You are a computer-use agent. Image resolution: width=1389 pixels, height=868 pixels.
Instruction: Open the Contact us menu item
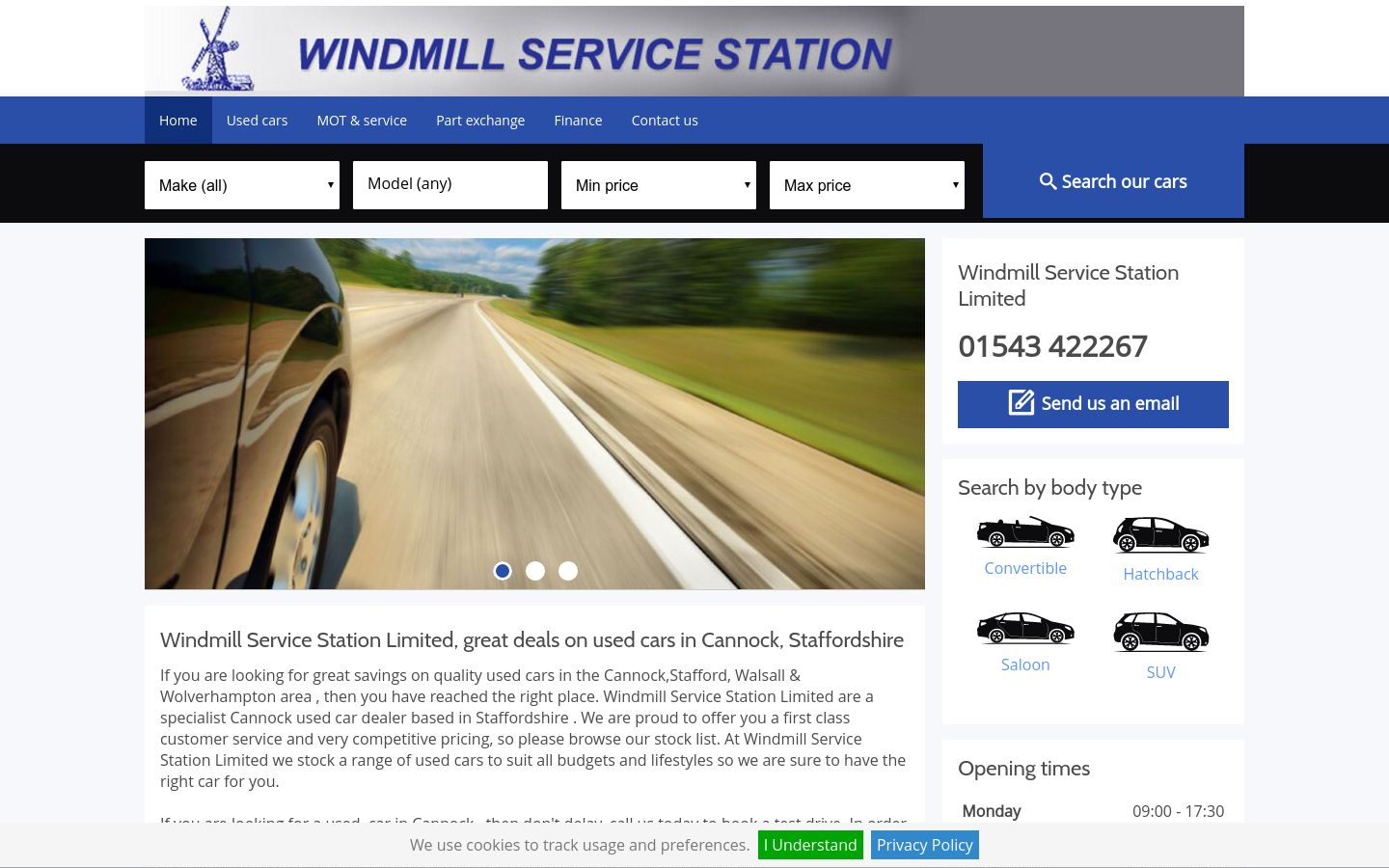tap(665, 121)
